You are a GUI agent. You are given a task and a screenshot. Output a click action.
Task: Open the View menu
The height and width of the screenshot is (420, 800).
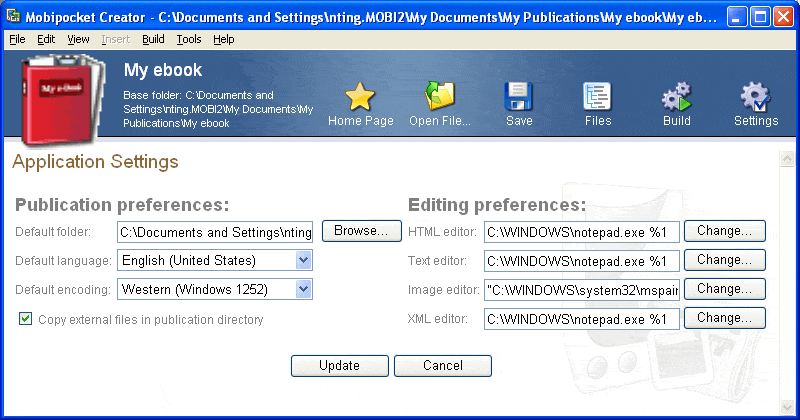[x=78, y=39]
